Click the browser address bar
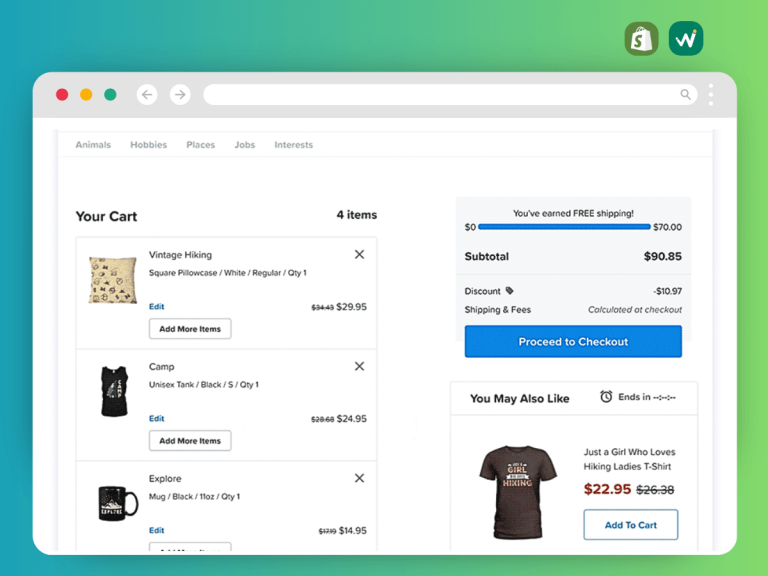The height and width of the screenshot is (576, 768). tap(450, 95)
